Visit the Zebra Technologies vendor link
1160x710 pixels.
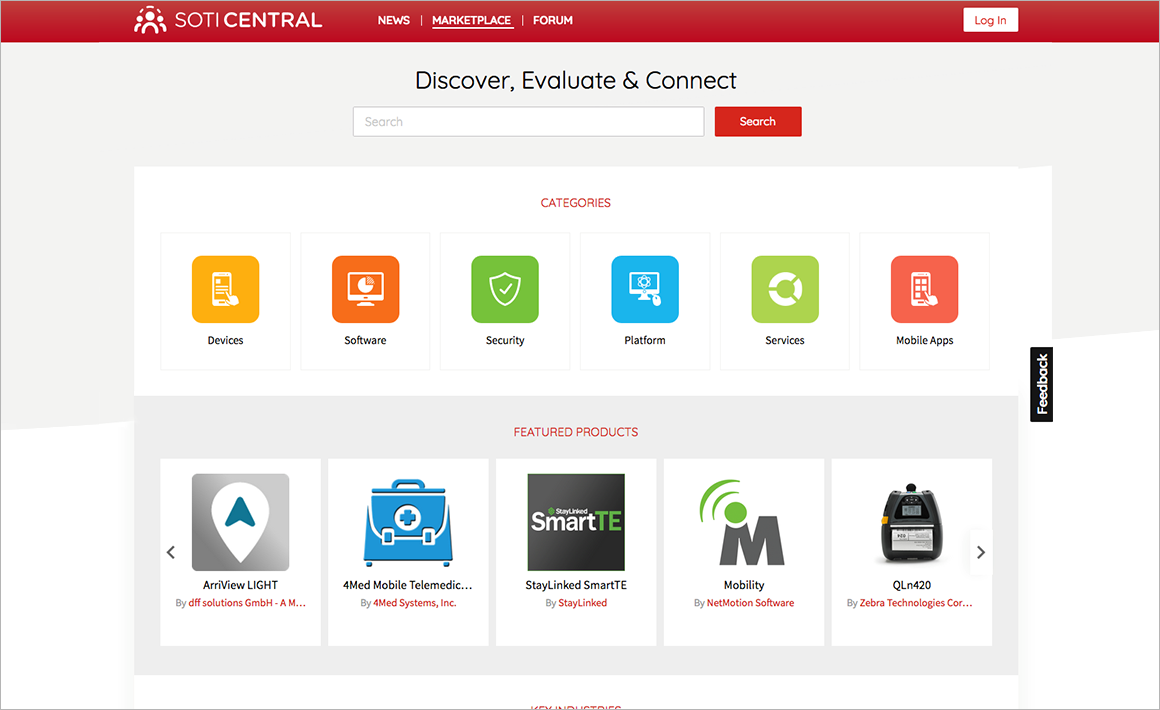(x=916, y=603)
